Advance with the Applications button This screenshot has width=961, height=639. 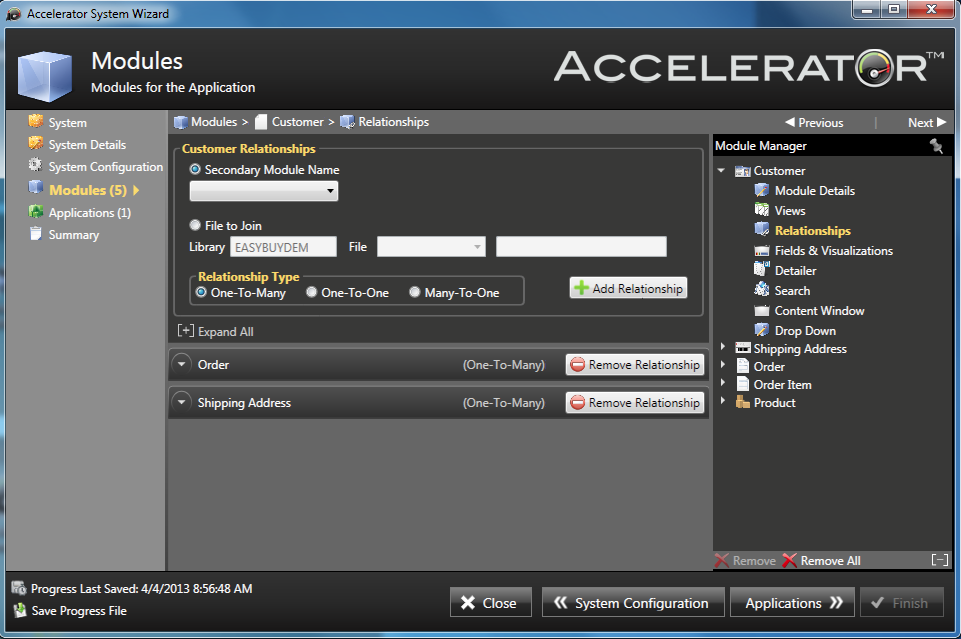tap(792, 602)
